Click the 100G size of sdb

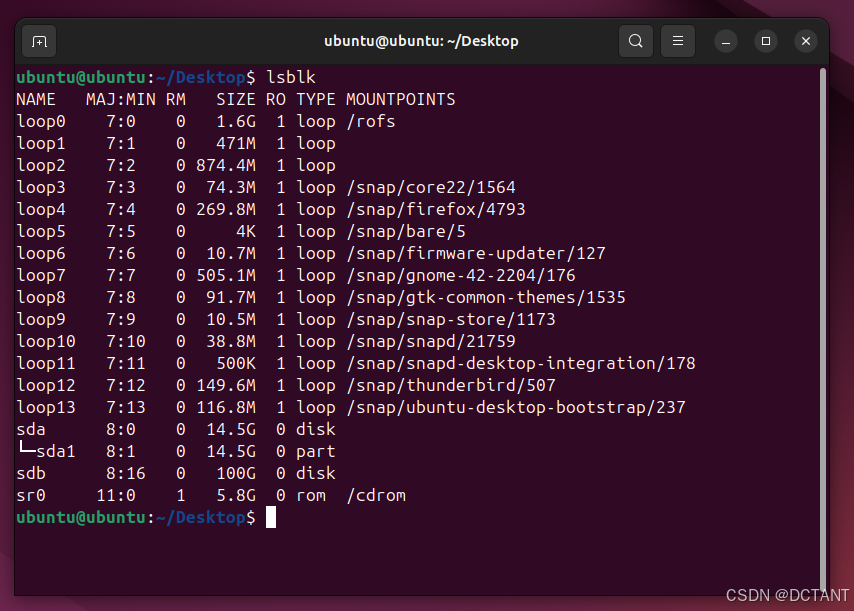click(236, 473)
